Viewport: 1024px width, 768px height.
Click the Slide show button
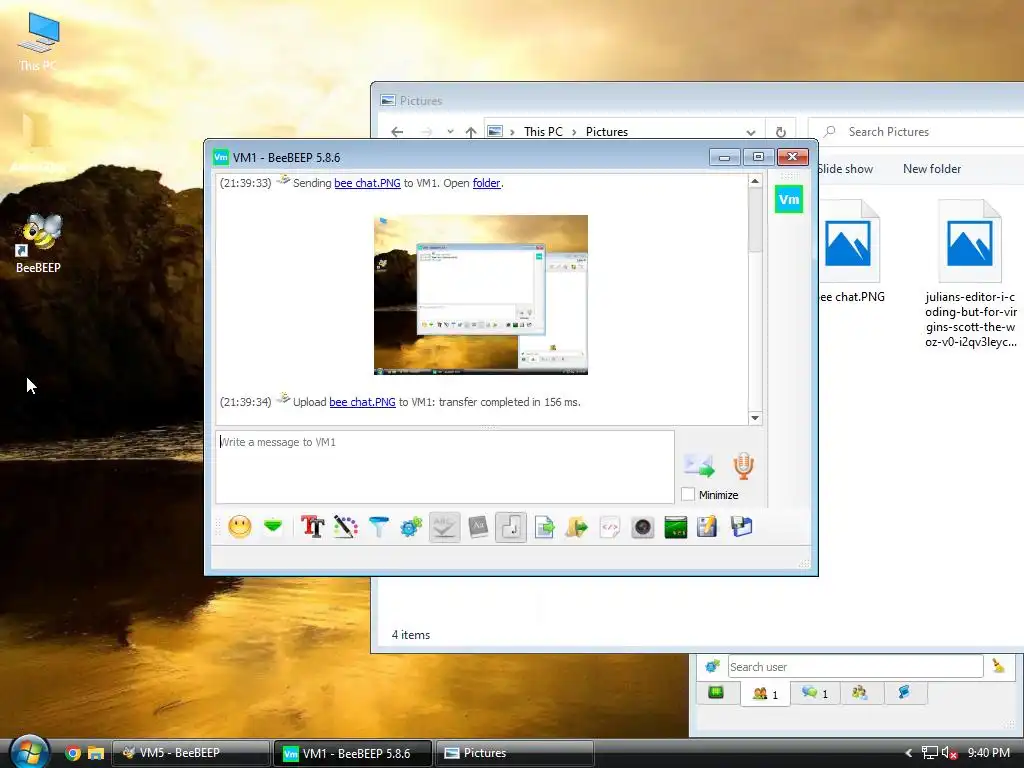coord(844,168)
